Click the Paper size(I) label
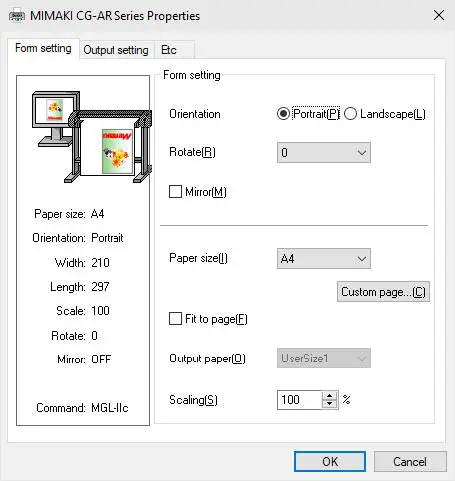This screenshot has height=481, width=455. 198,258
